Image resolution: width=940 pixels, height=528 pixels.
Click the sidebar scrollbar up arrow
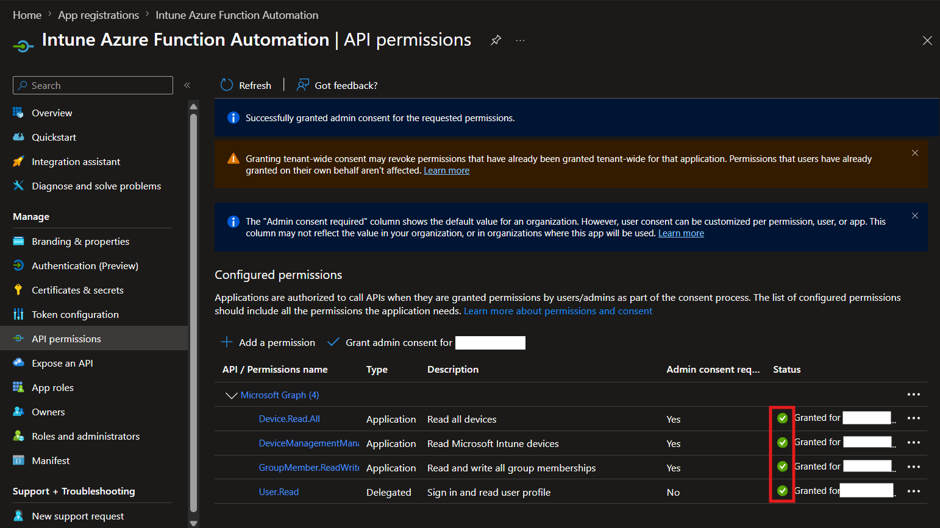(193, 107)
